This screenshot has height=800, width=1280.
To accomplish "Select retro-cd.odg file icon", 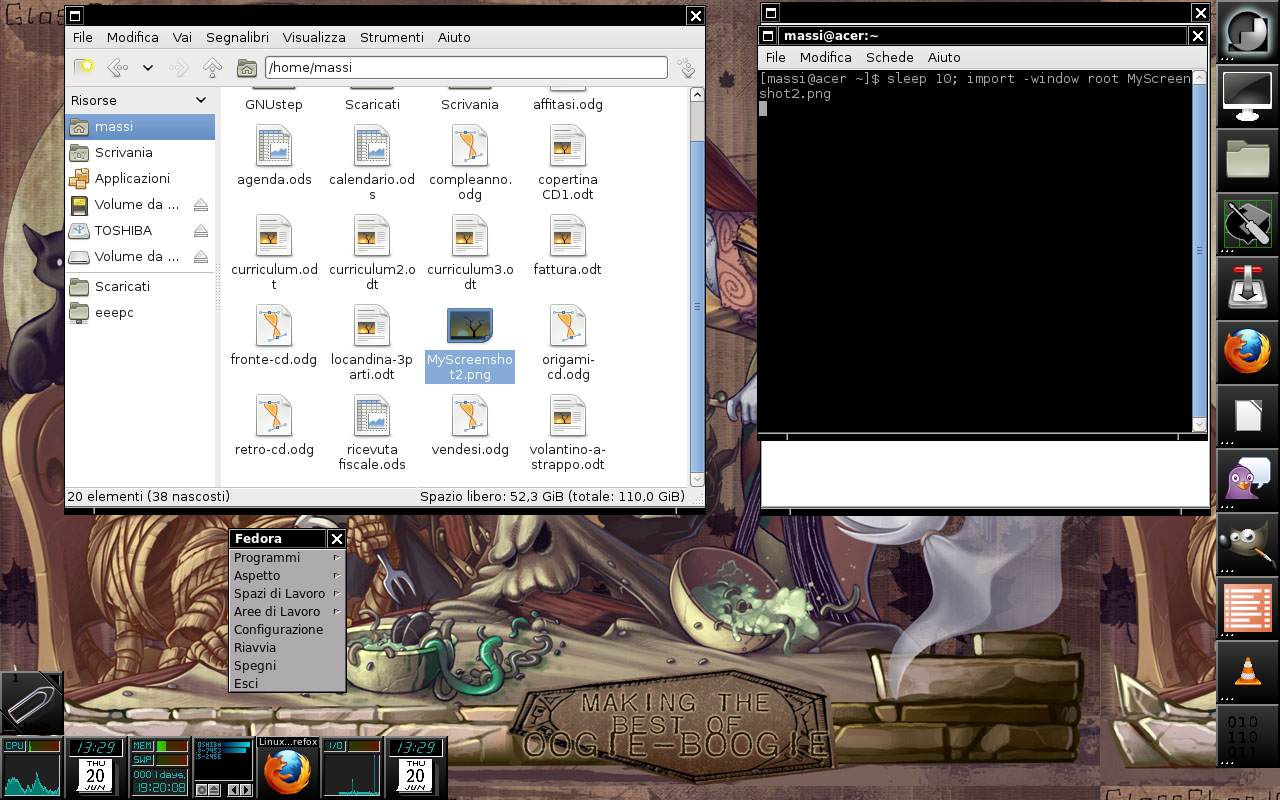I will click(x=274, y=416).
